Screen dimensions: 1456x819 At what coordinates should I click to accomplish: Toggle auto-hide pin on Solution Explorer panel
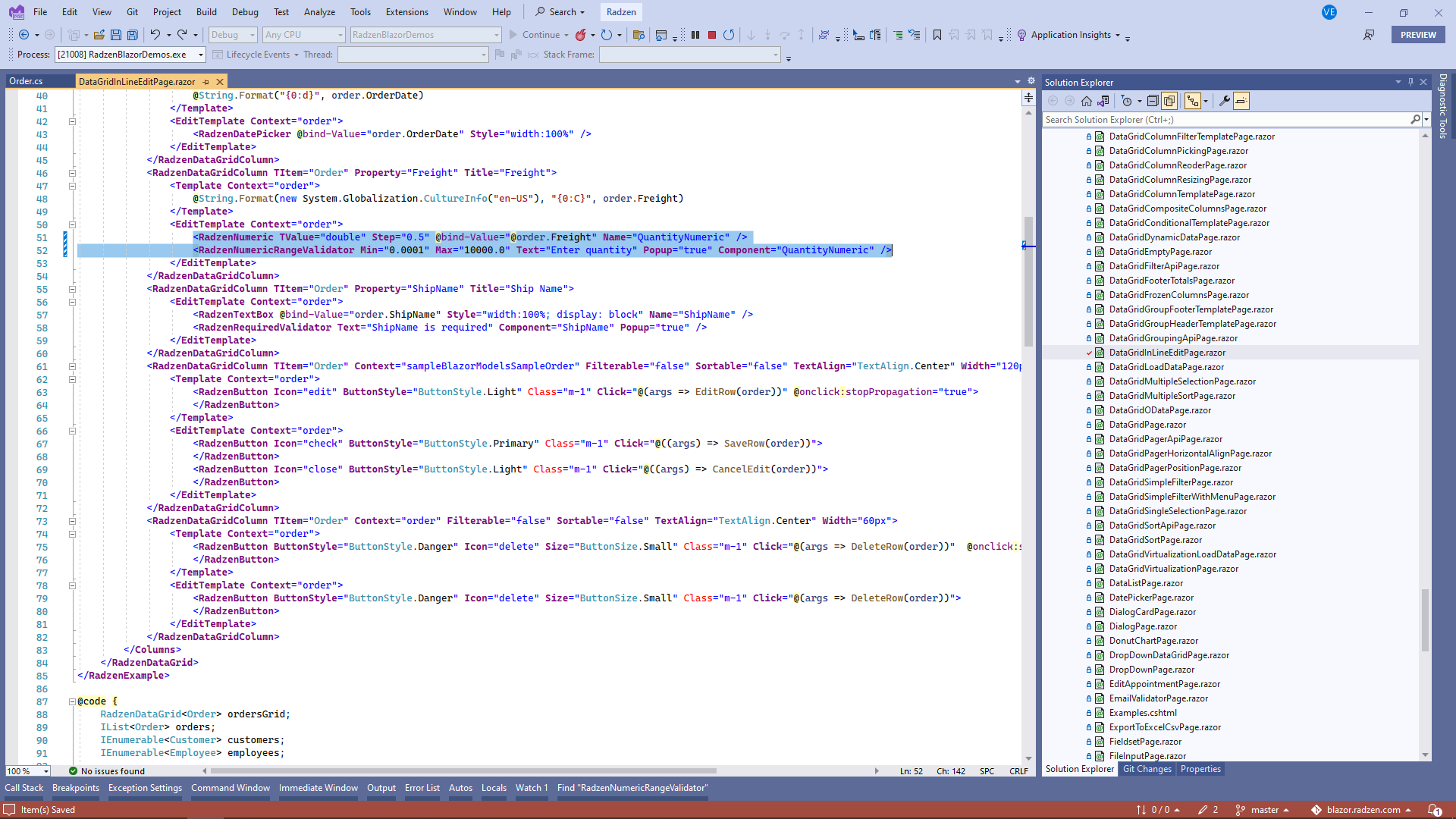tap(1410, 82)
